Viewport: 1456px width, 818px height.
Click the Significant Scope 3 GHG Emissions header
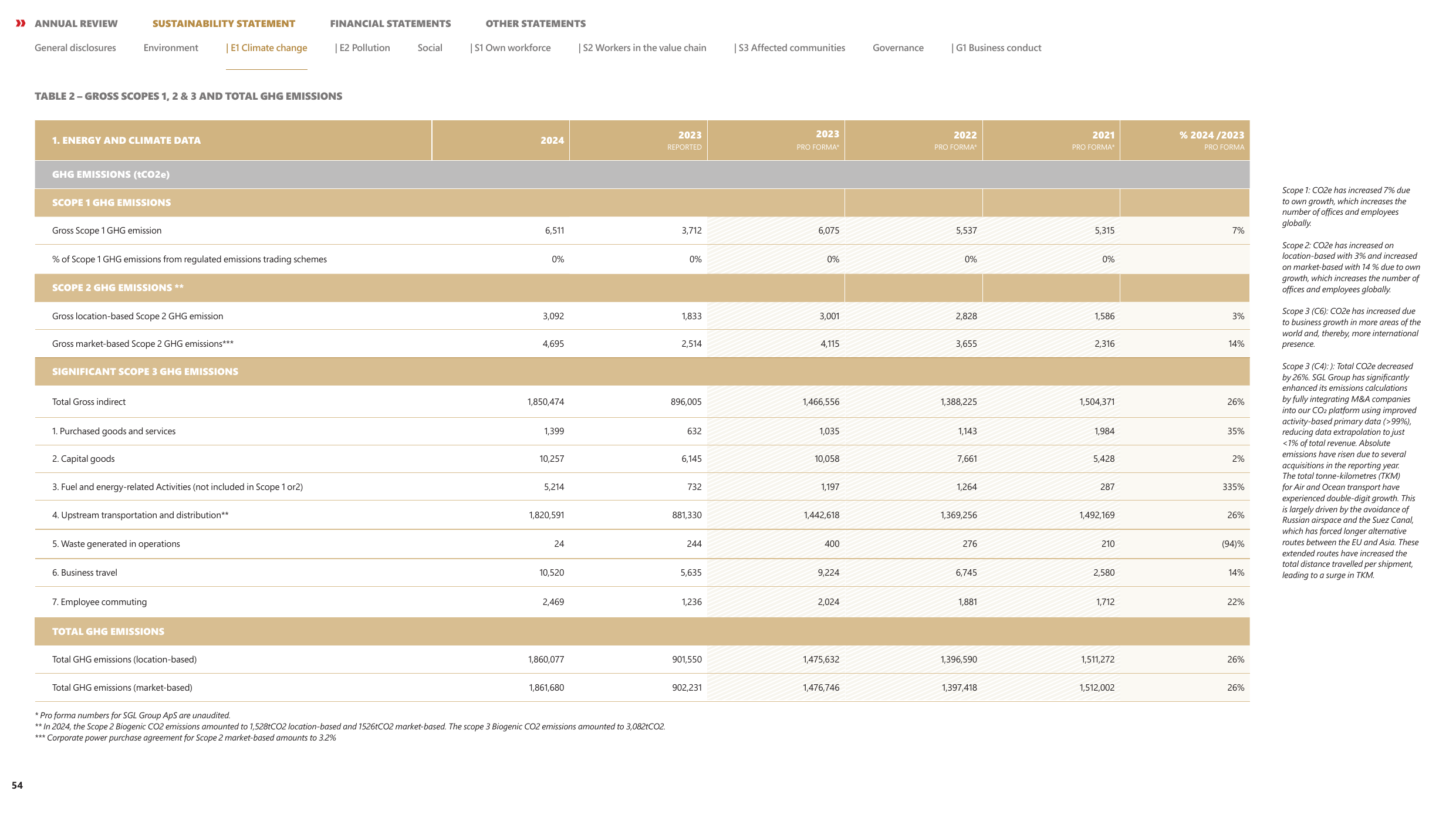coord(145,371)
